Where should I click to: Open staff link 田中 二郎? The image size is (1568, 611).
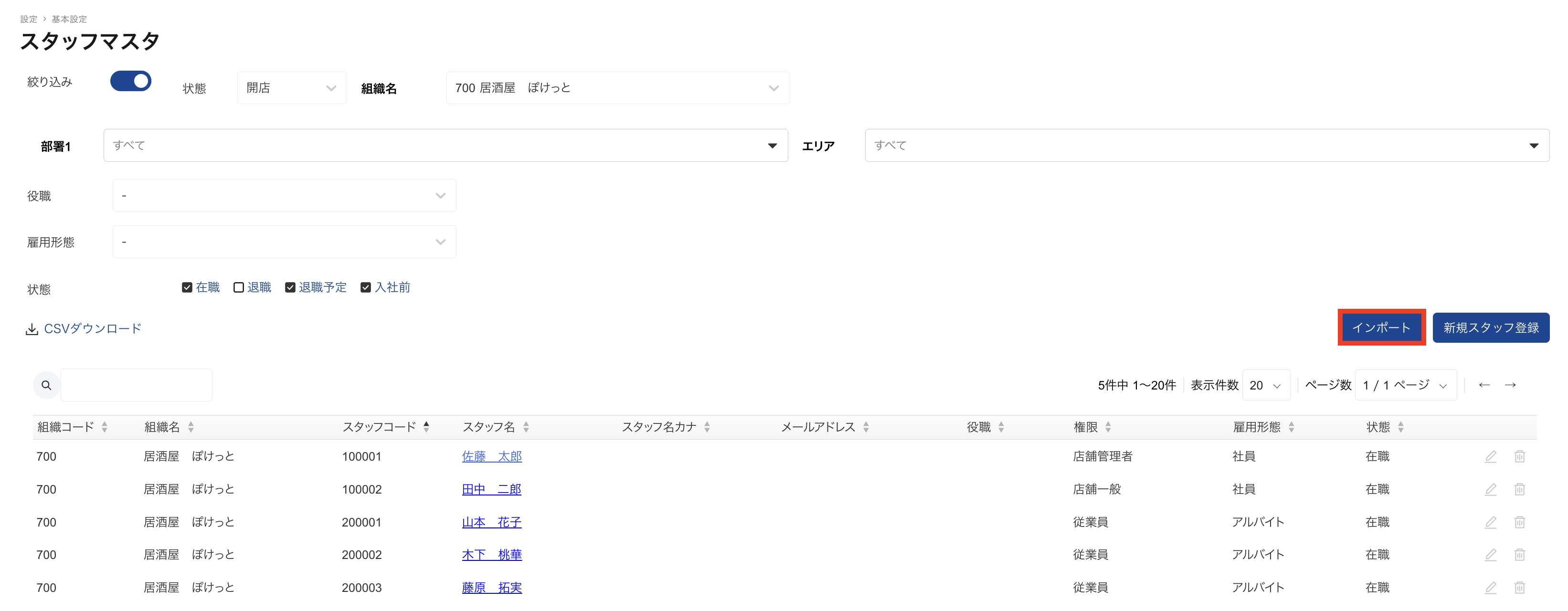click(492, 489)
